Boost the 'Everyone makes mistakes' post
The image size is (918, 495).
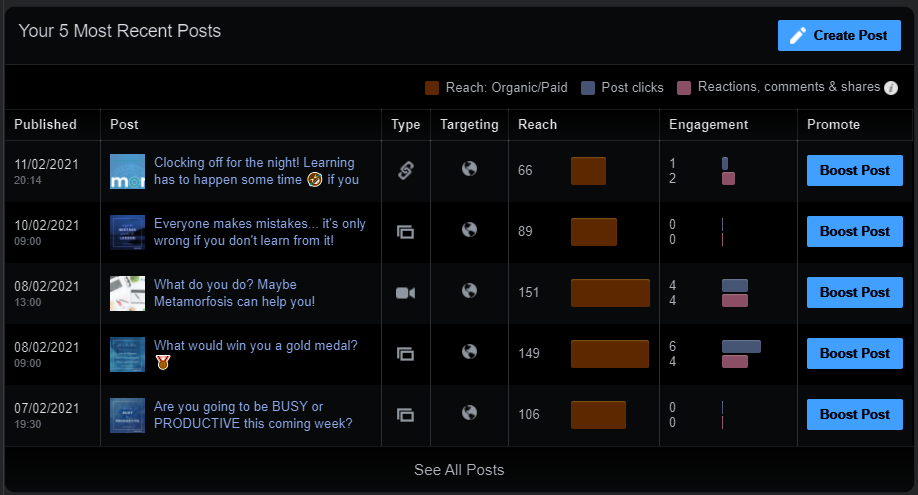(x=854, y=232)
